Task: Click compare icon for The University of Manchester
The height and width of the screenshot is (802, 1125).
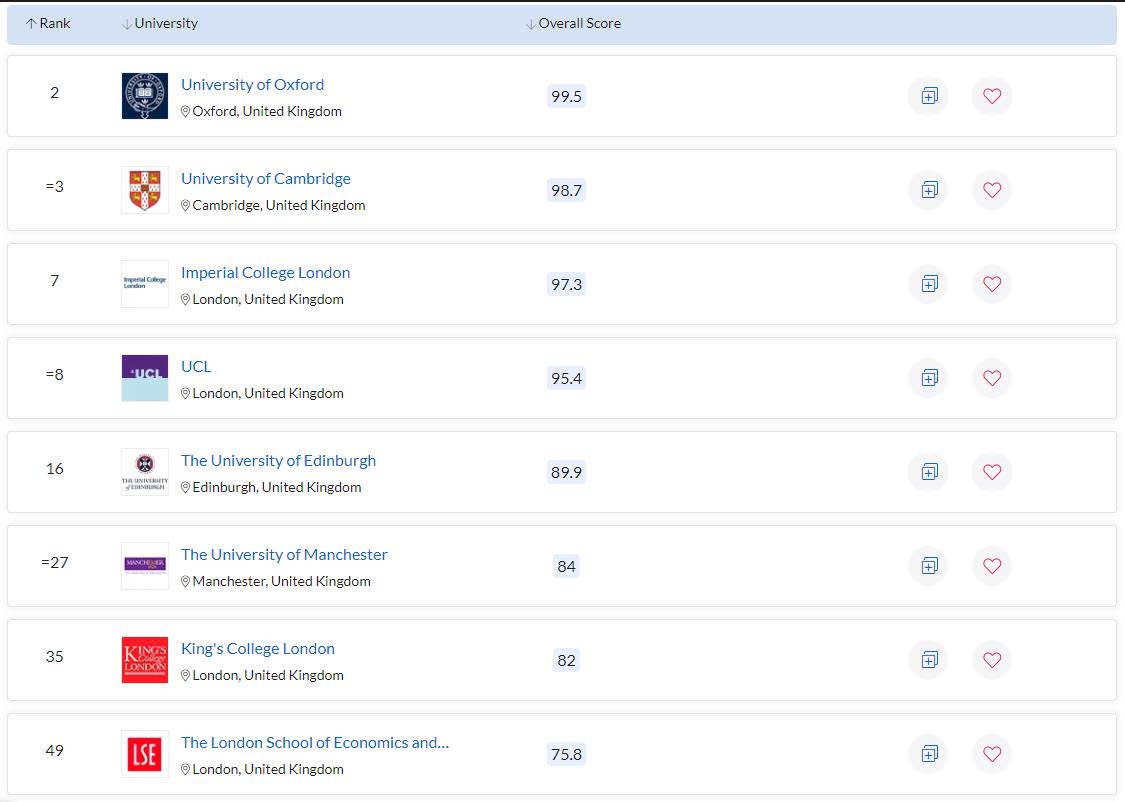Action: click(929, 566)
